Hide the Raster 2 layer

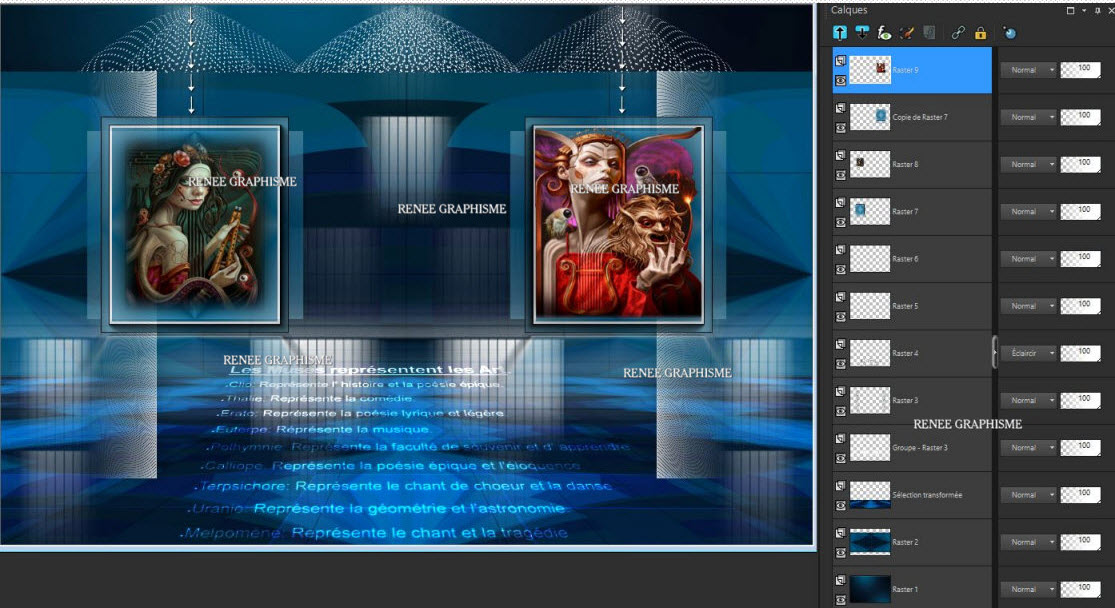coord(841,553)
